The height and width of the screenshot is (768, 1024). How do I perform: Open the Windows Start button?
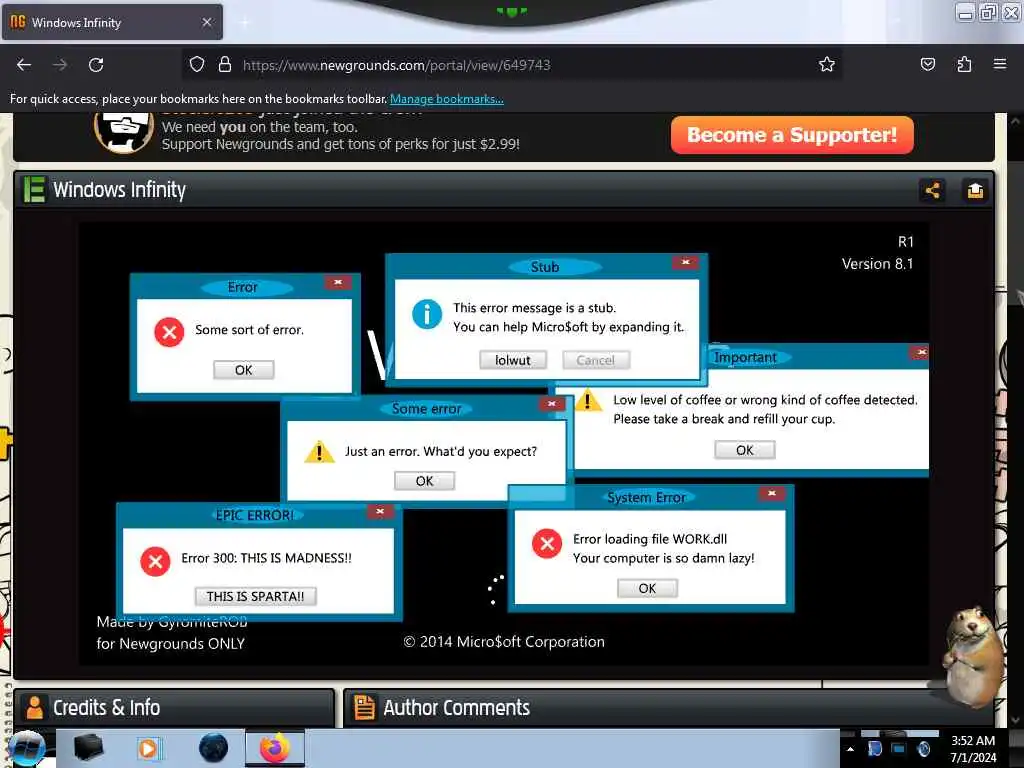coord(26,748)
